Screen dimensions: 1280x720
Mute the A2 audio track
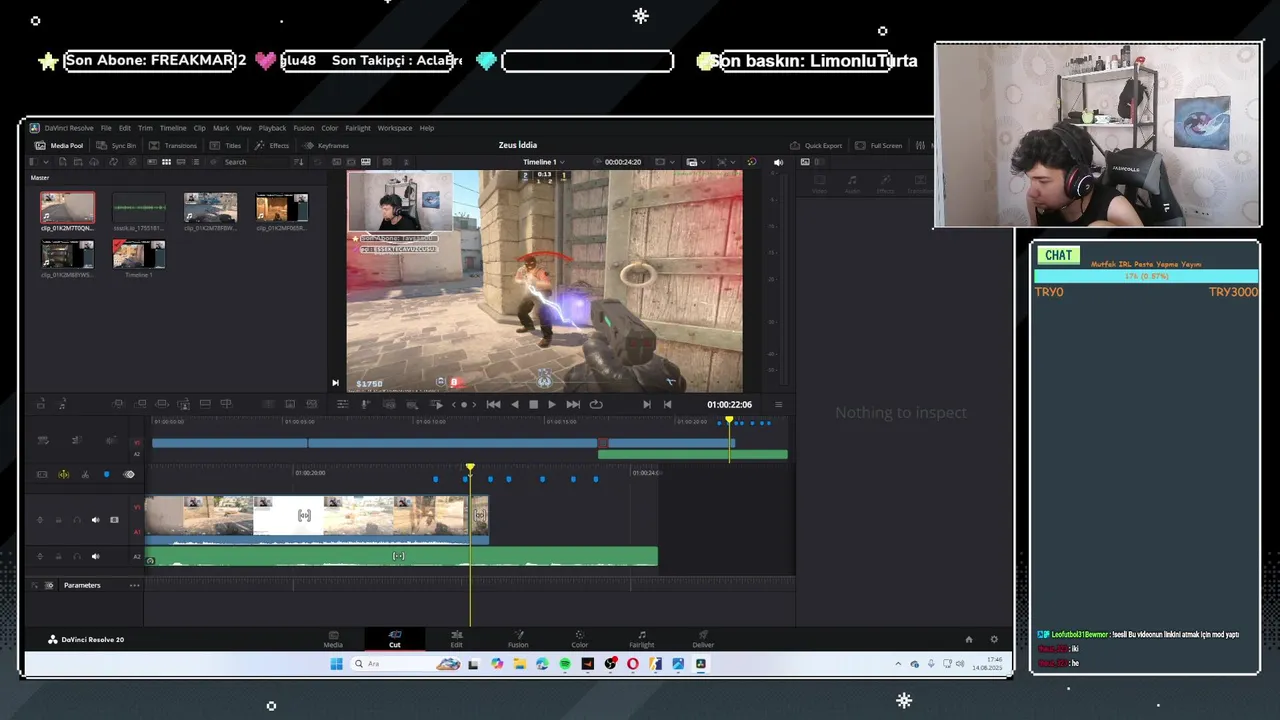click(x=96, y=556)
